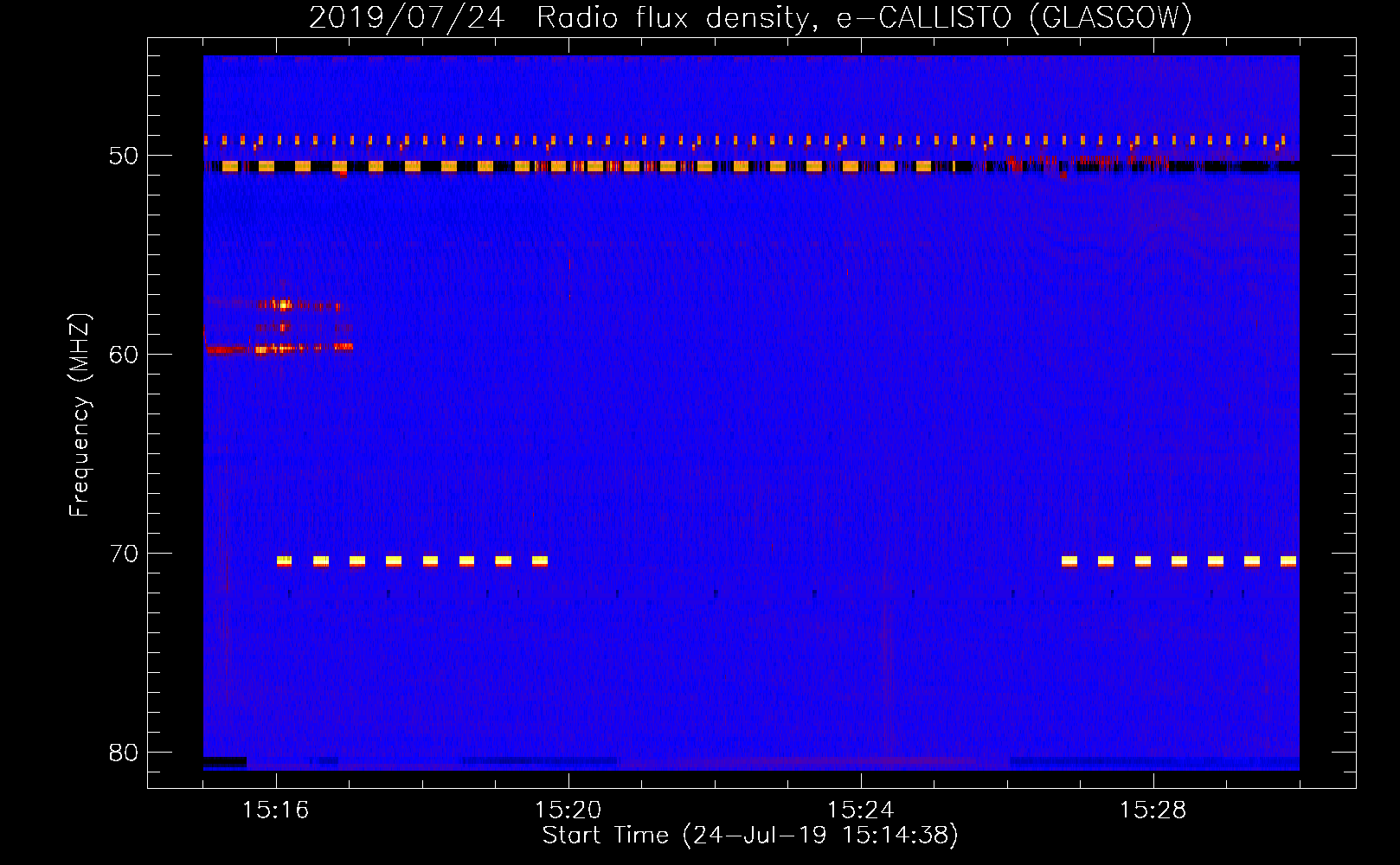Click the plot title '2019/07/24 Radio flux density, e-CALLISTO (GLASGOW)'
The width and height of the screenshot is (1400, 865).
click(x=750, y=17)
